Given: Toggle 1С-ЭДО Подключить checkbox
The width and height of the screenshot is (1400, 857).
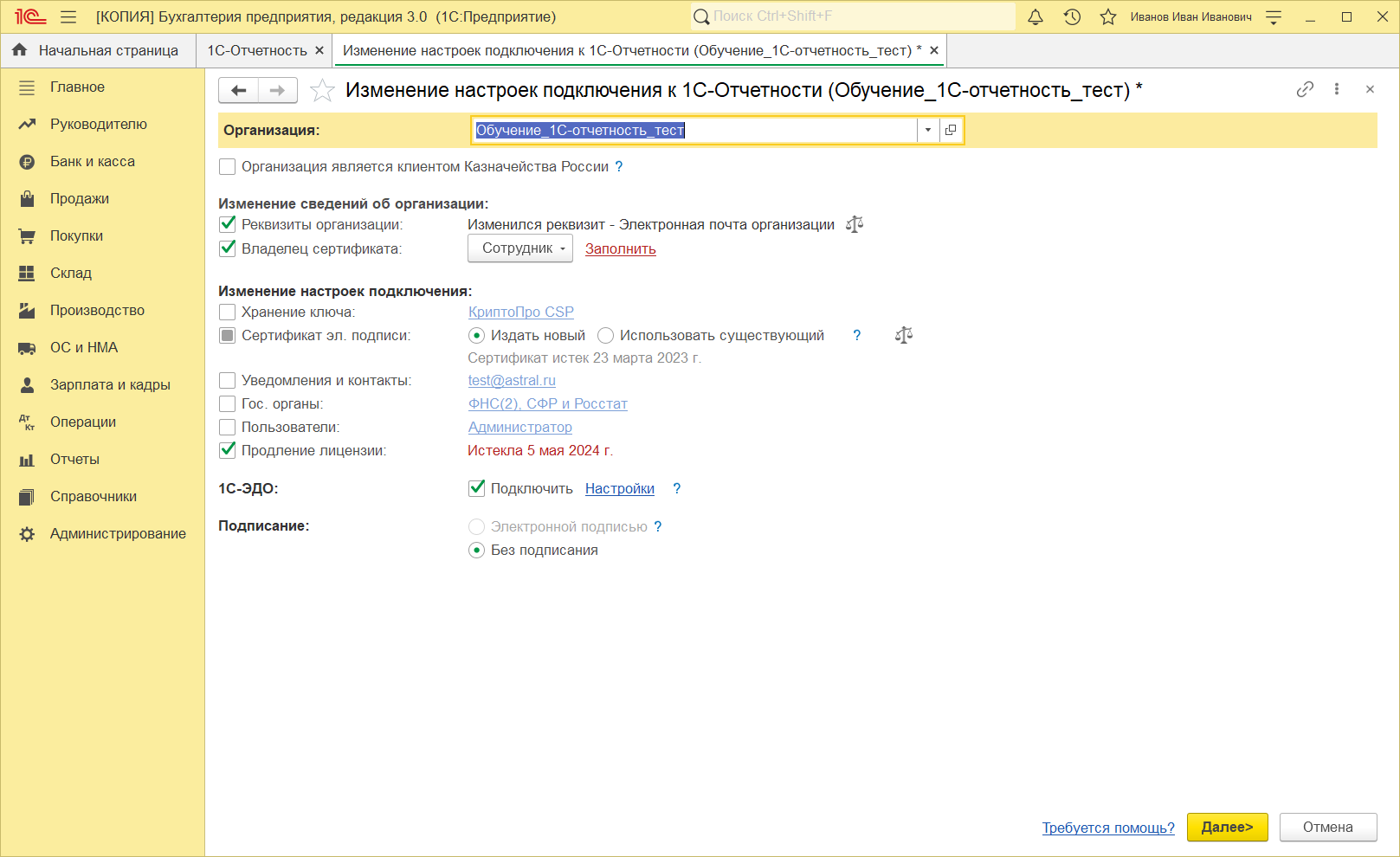Looking at the screenshot, I should click(476, 488).
